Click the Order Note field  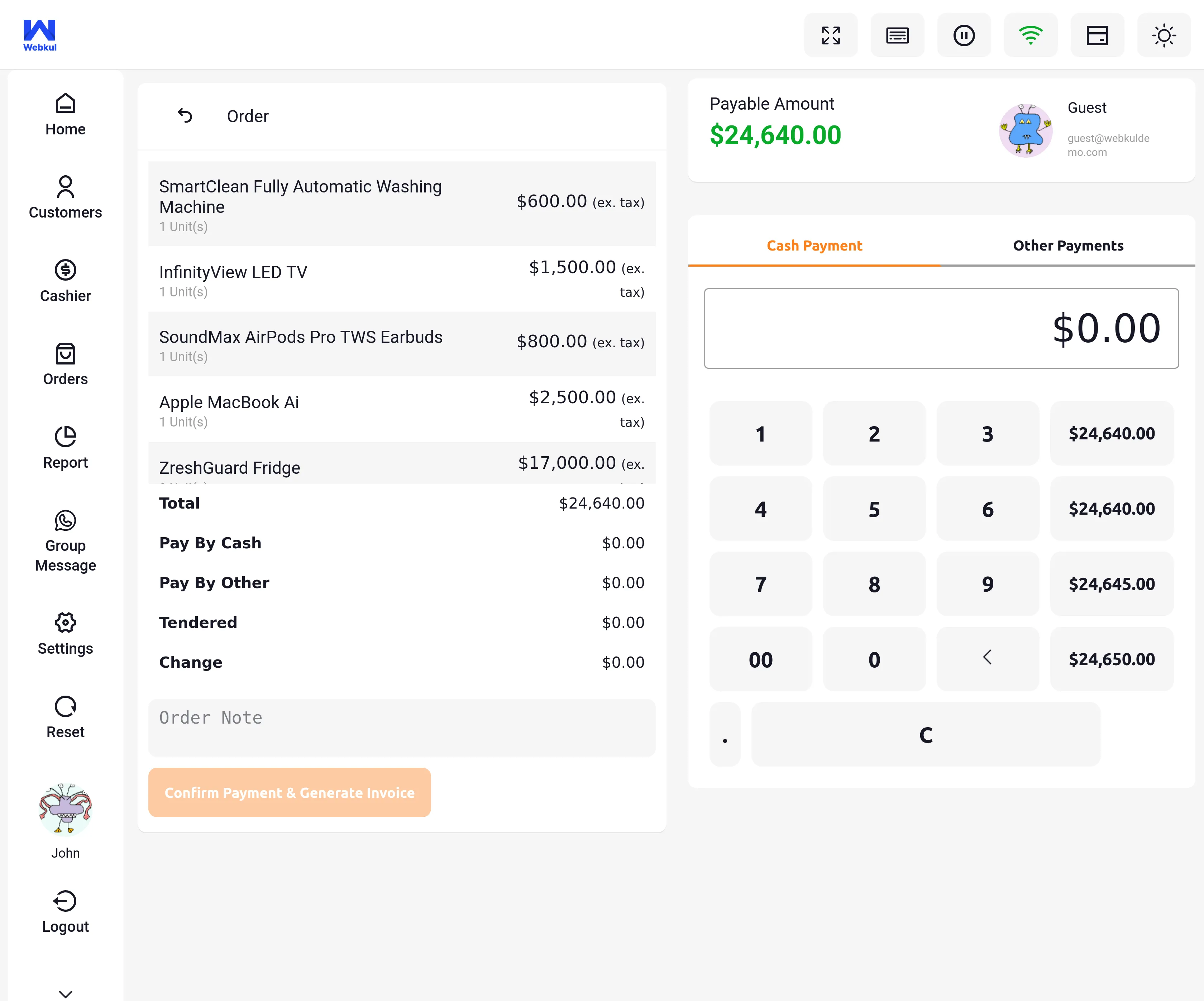[x=402, y=728]
